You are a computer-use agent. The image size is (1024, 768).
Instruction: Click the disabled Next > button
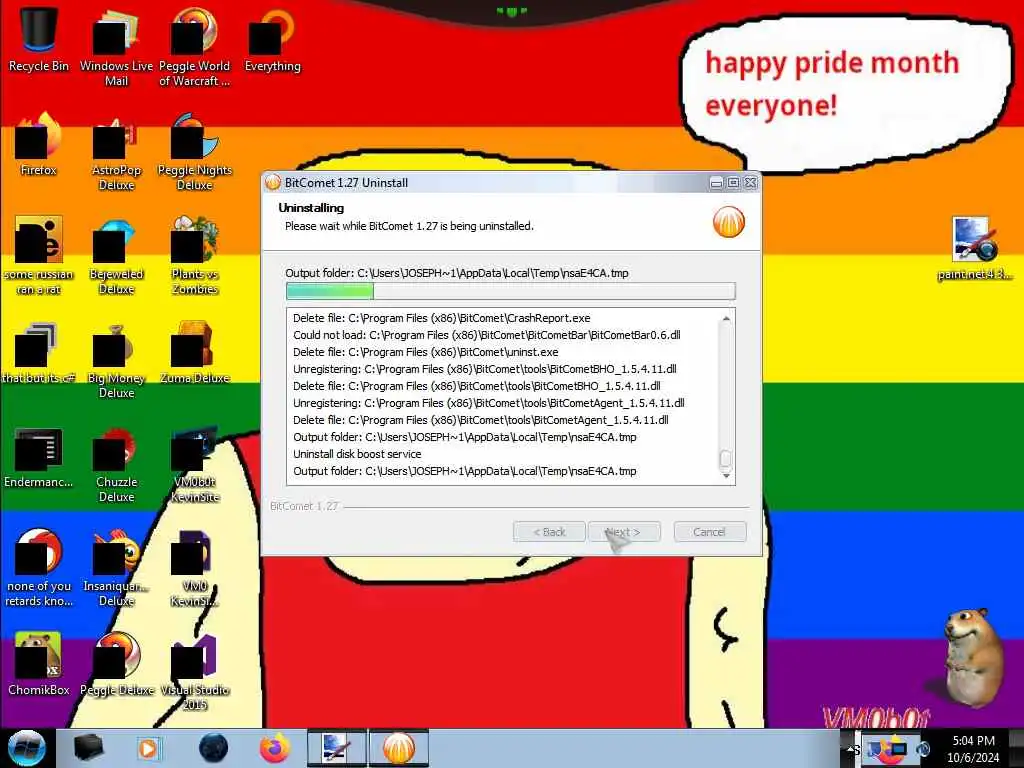click(624, 532)
